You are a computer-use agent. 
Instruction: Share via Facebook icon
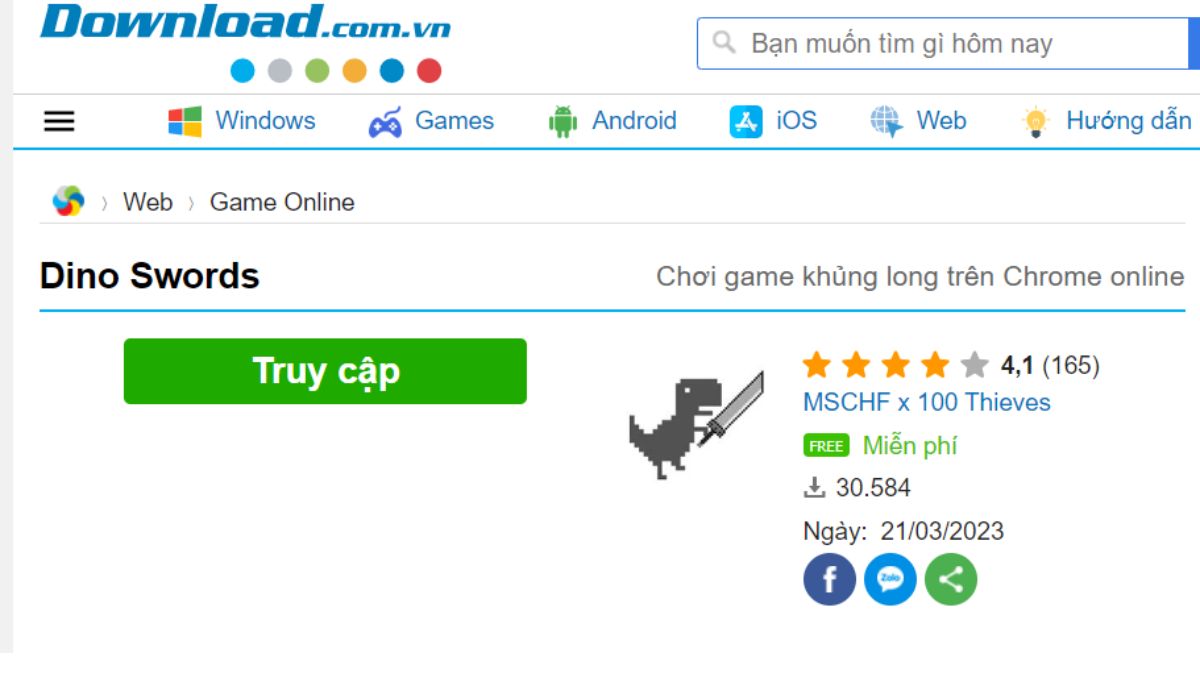click(829, 579)
